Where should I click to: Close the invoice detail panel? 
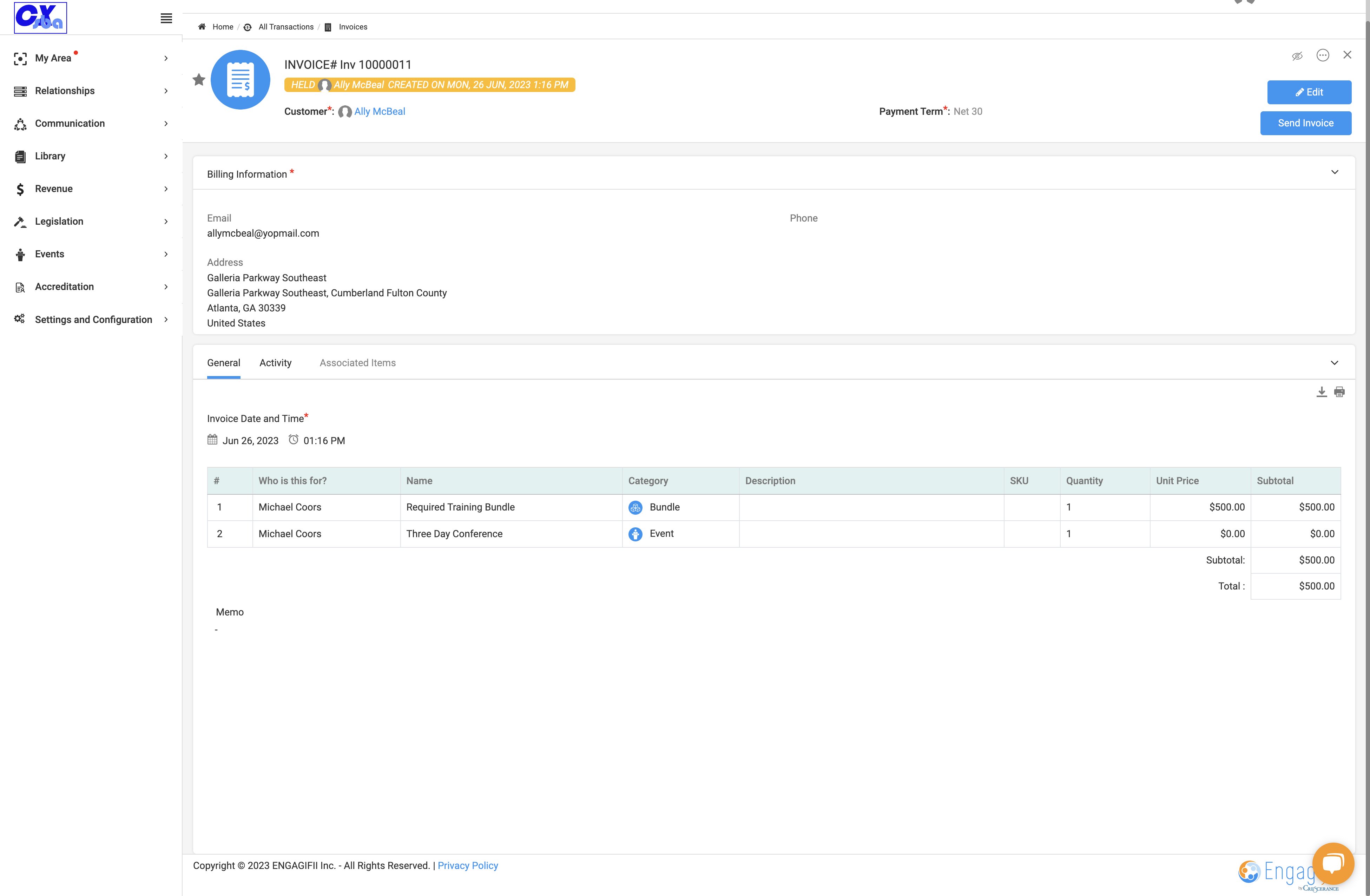(1348, 55)
